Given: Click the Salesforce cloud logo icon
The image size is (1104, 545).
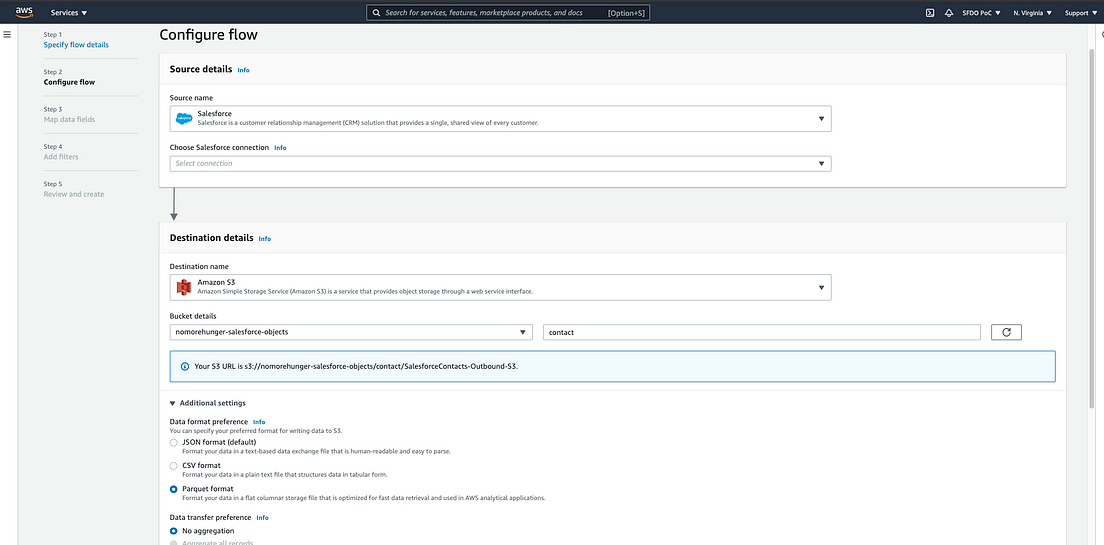Looking at the screenshot, I should (184, 118).
